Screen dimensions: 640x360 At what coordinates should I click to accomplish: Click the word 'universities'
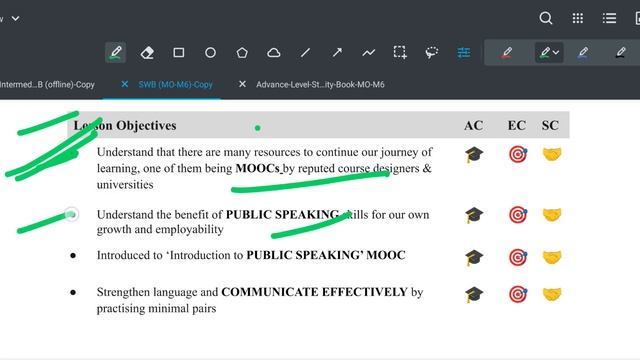click(125, 184)
